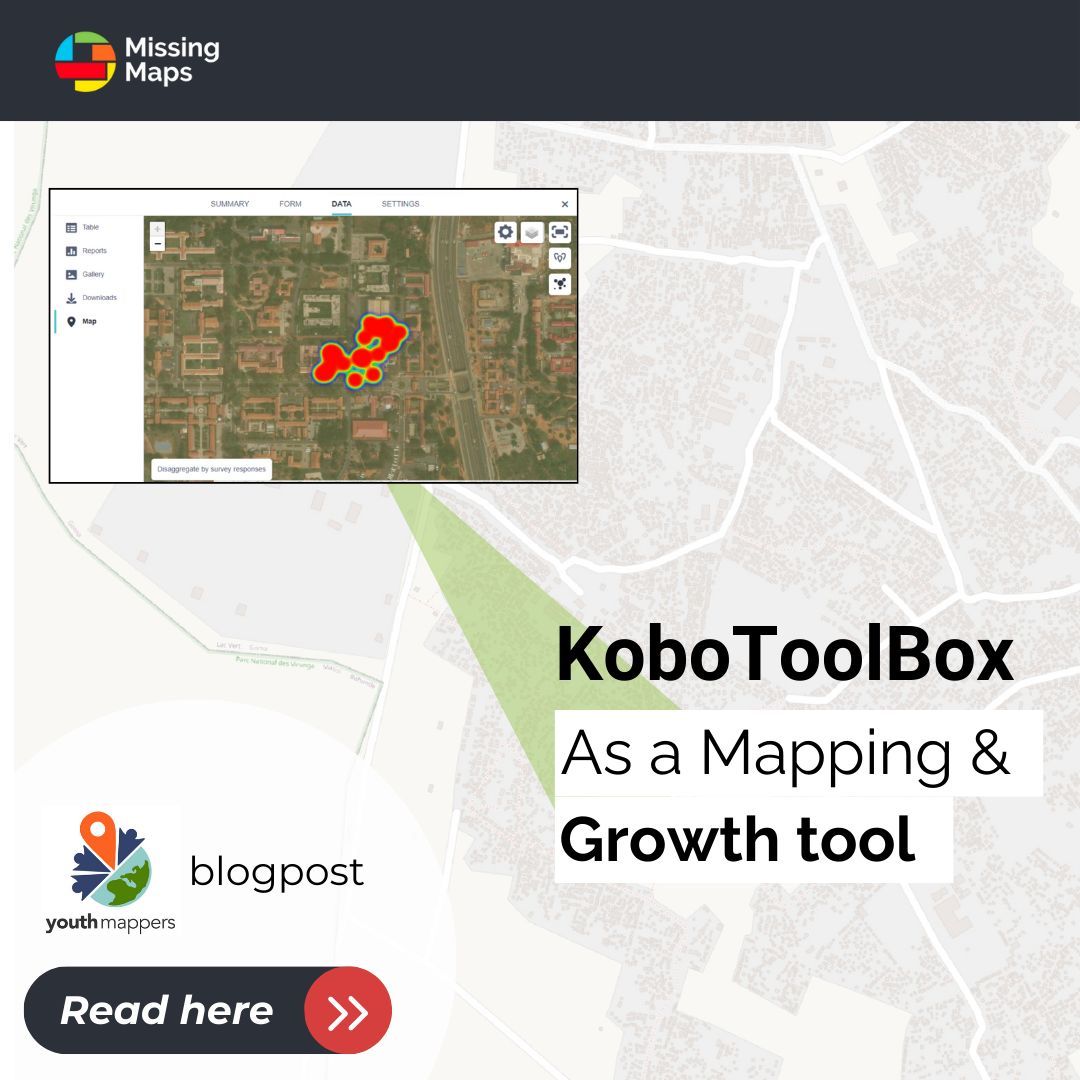Click the Downloads label in sidebar
This screenshot has width=1080, height=1080.
[100, 298]
